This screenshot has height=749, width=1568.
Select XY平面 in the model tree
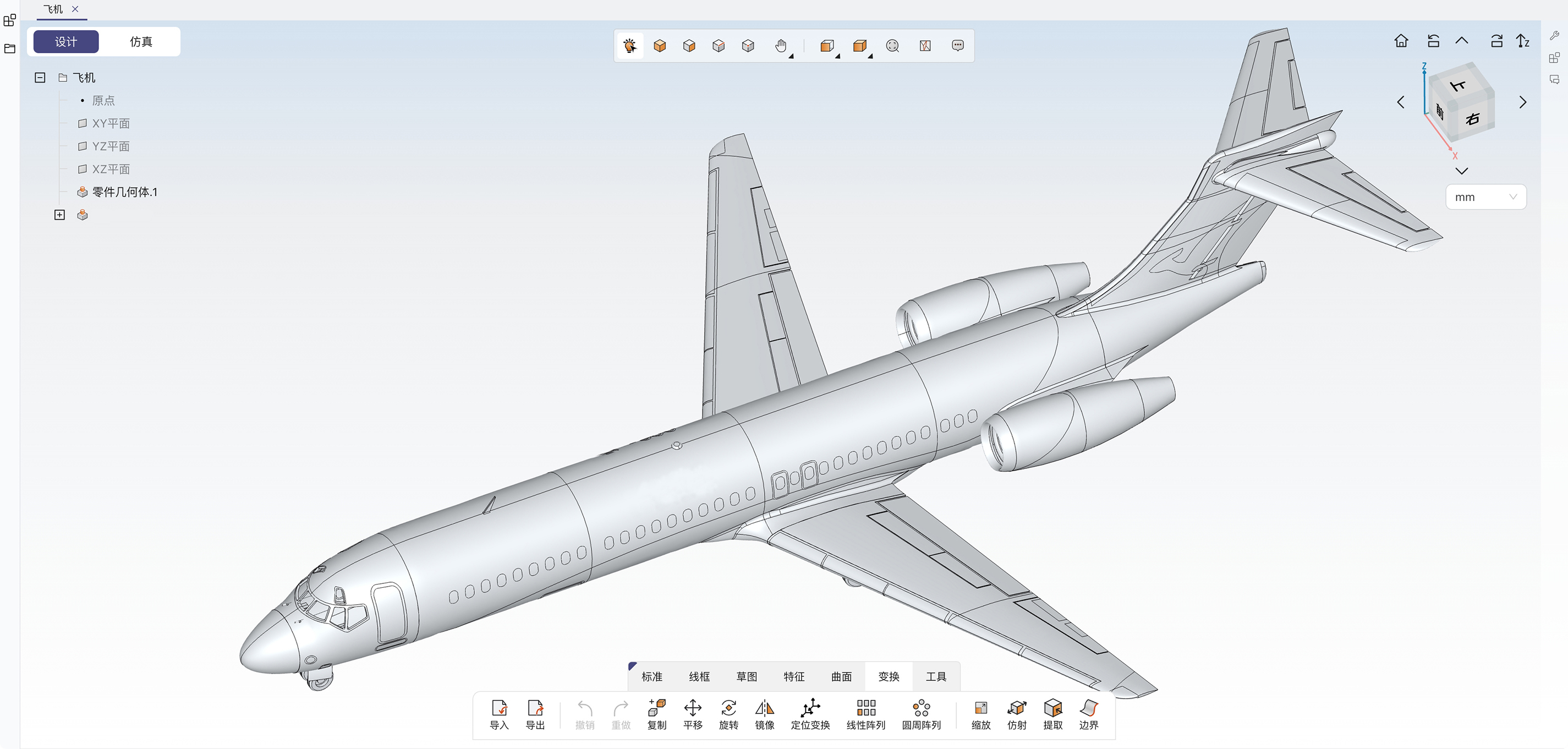coord(110,124)
